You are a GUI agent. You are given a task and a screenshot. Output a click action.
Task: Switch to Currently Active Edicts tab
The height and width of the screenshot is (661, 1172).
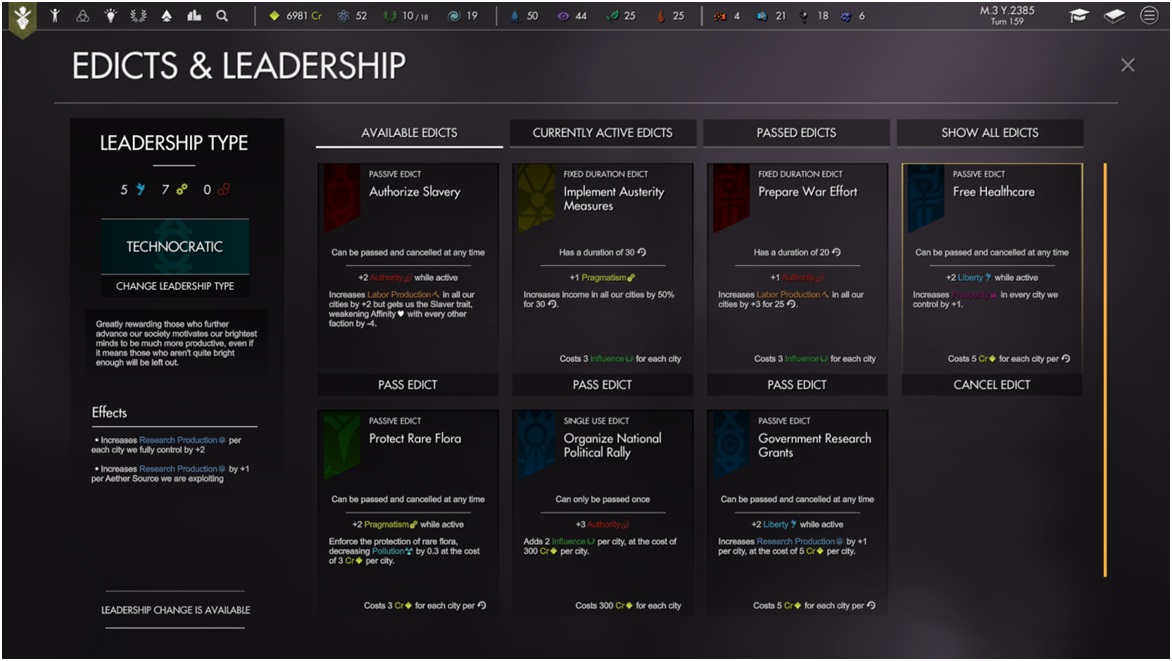coord(602,133)
